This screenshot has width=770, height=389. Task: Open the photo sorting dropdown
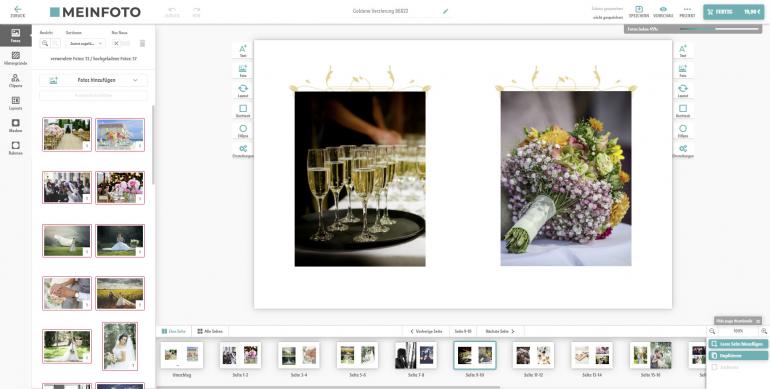point(85,44)
